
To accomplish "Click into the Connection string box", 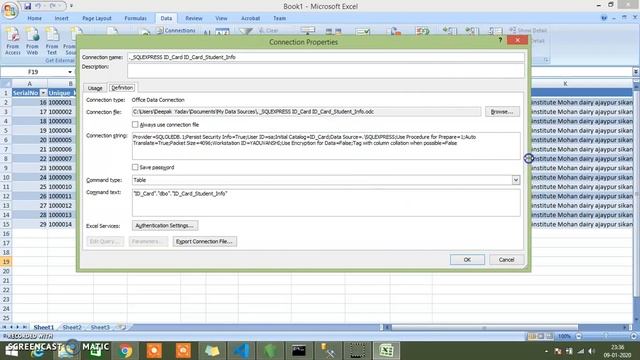I will point(326,146).
